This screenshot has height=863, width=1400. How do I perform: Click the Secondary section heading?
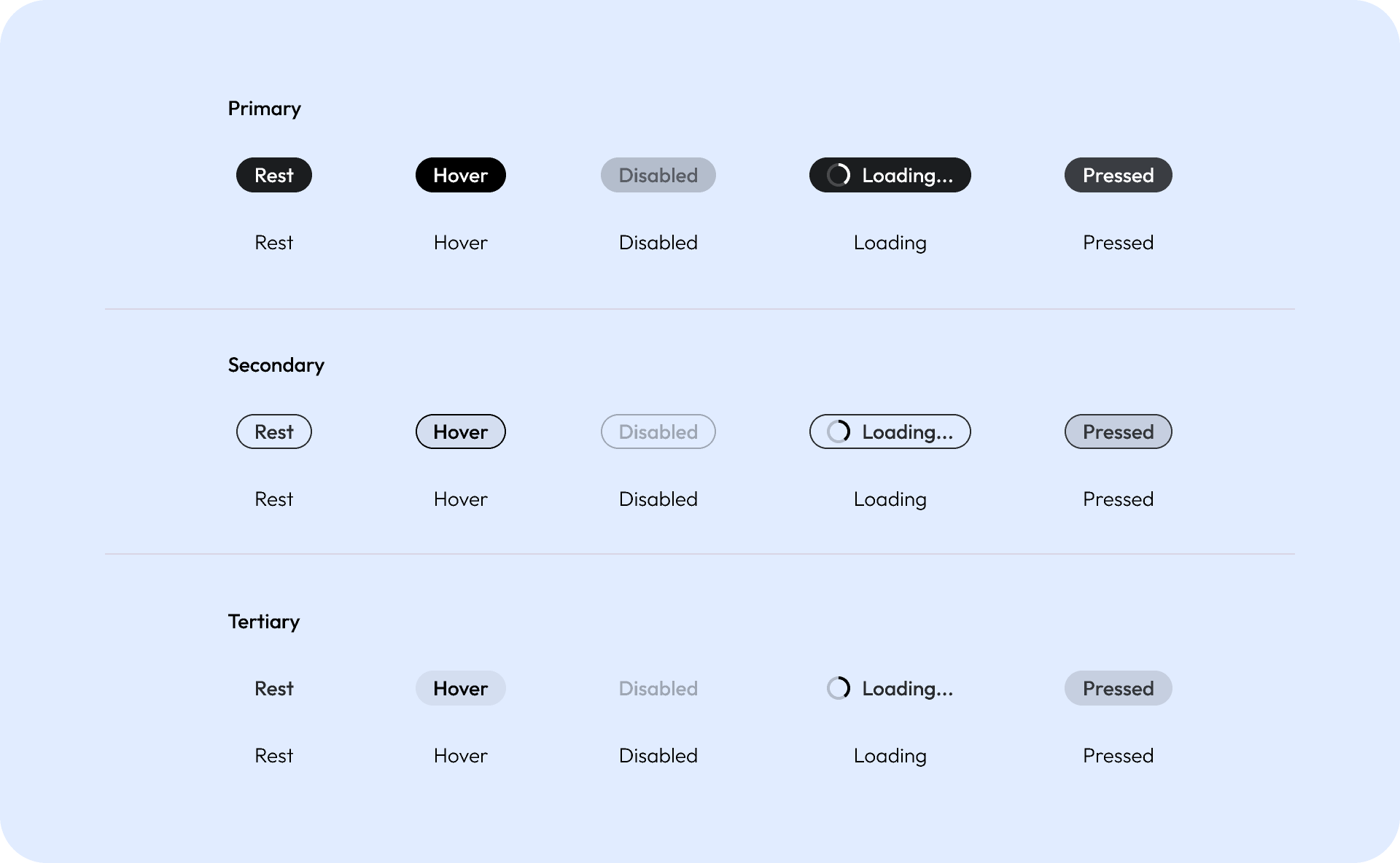click(x=276, y=364)
